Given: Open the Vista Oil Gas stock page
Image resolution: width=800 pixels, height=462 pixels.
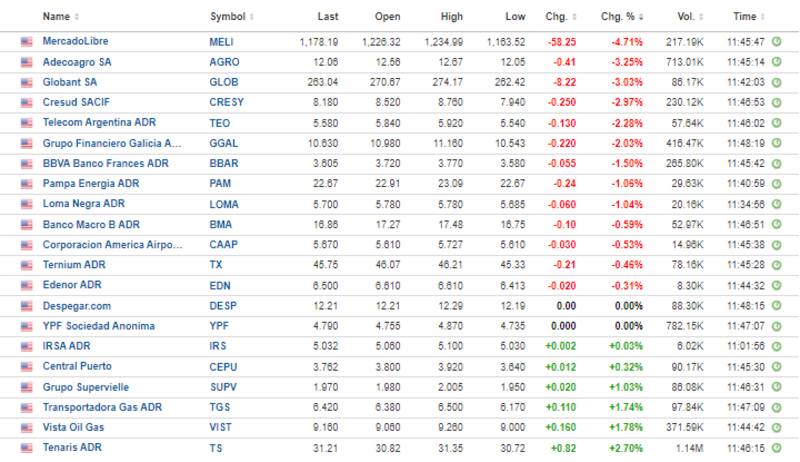Looking at the screenshot, I should [x=73, y=427].
